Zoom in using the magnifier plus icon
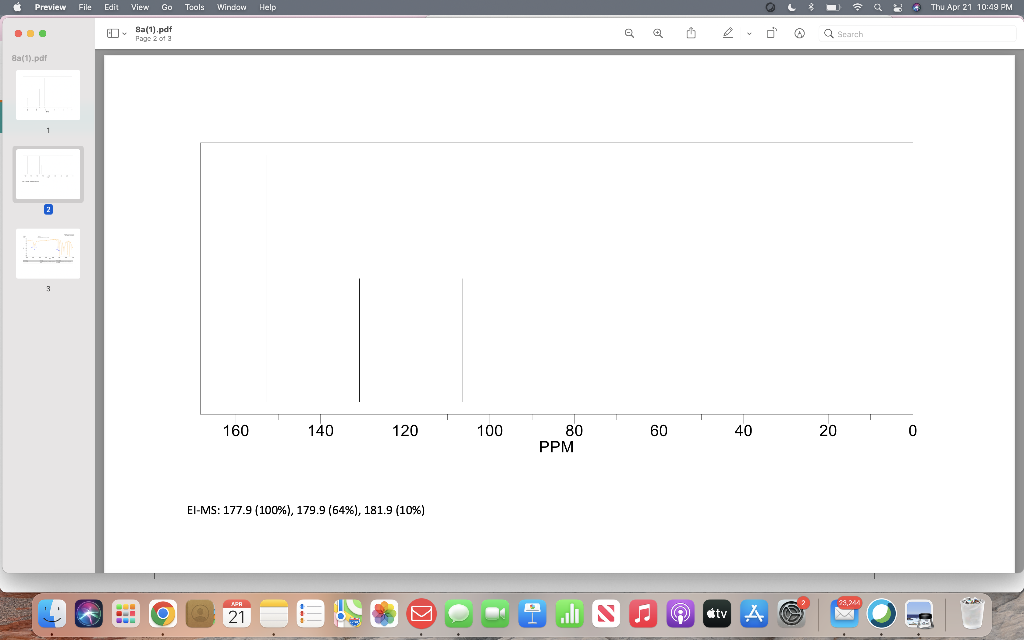The width and height of the screenshot is (1024, 640). tap(658, 33)
